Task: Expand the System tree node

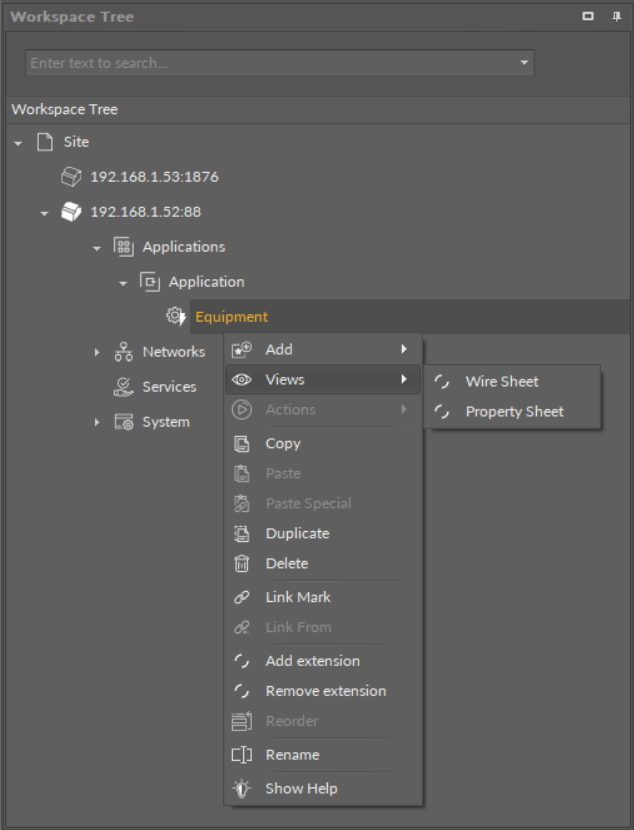Action: (x=97, y=422)
